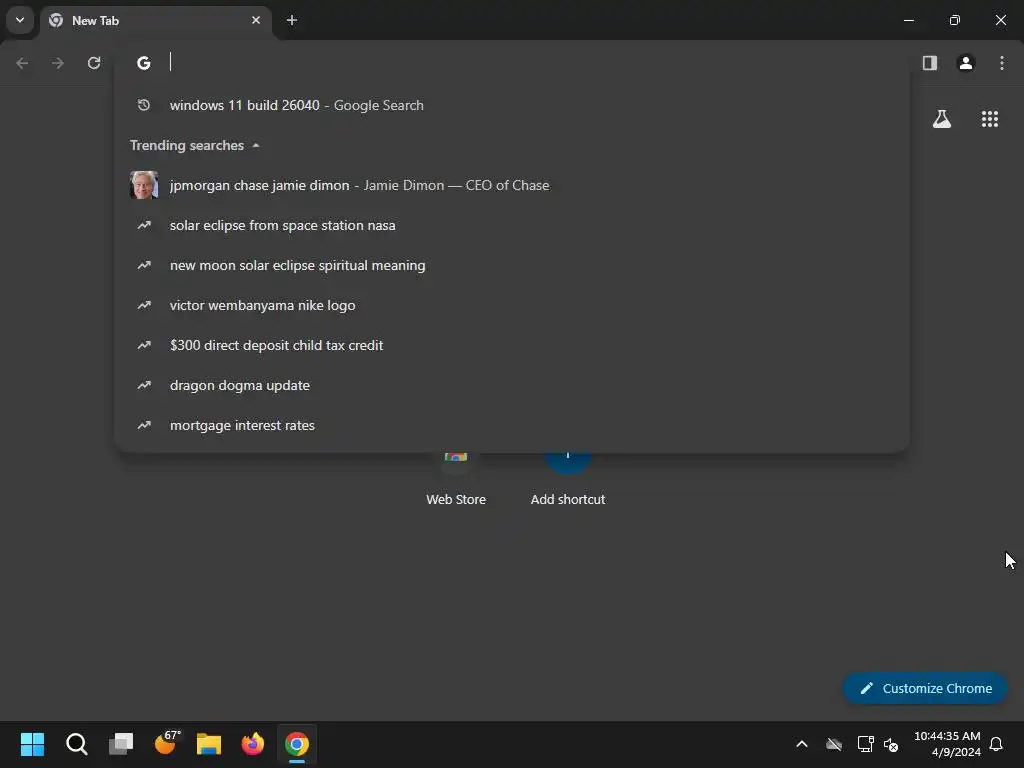Click trending icon beside dragon dogma update
Viewport: 1024px width, 768px height.
tap(144, 385)
